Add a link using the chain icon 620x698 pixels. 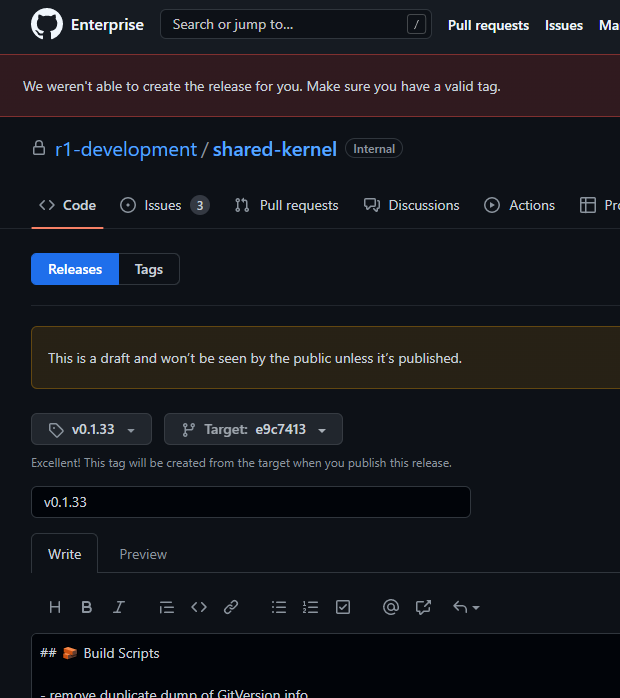point(231,607)
